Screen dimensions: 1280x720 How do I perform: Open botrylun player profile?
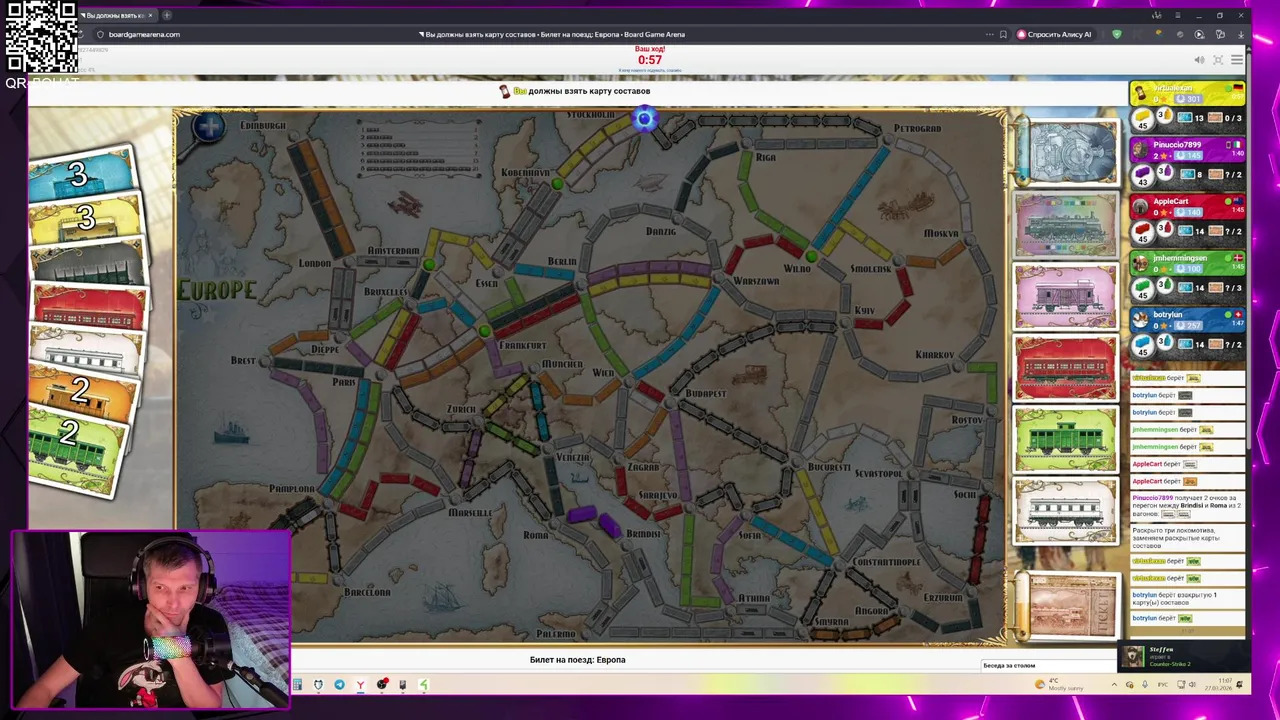coord(1167,315)
